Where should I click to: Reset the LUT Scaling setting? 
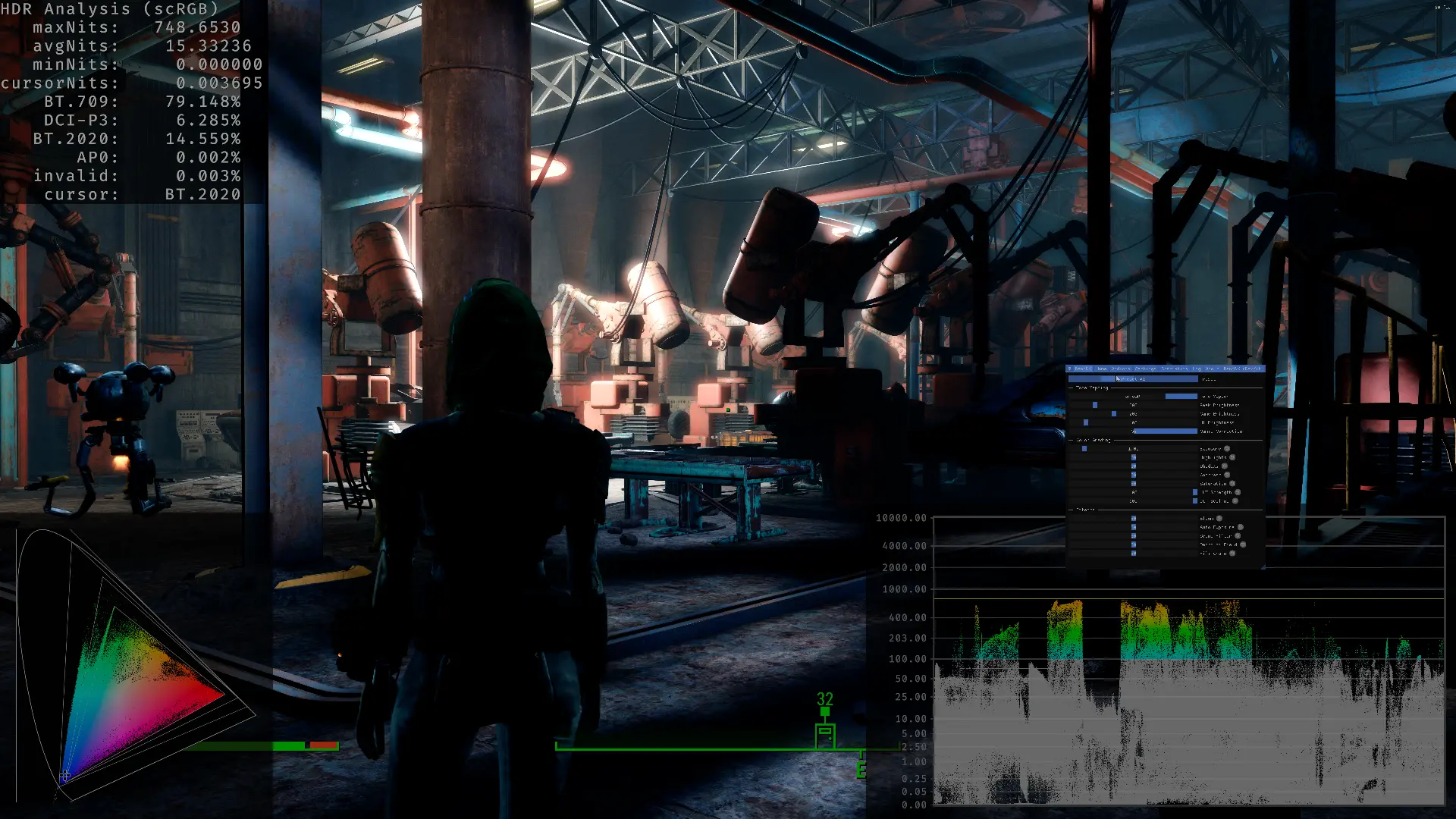click(1235, 501)
